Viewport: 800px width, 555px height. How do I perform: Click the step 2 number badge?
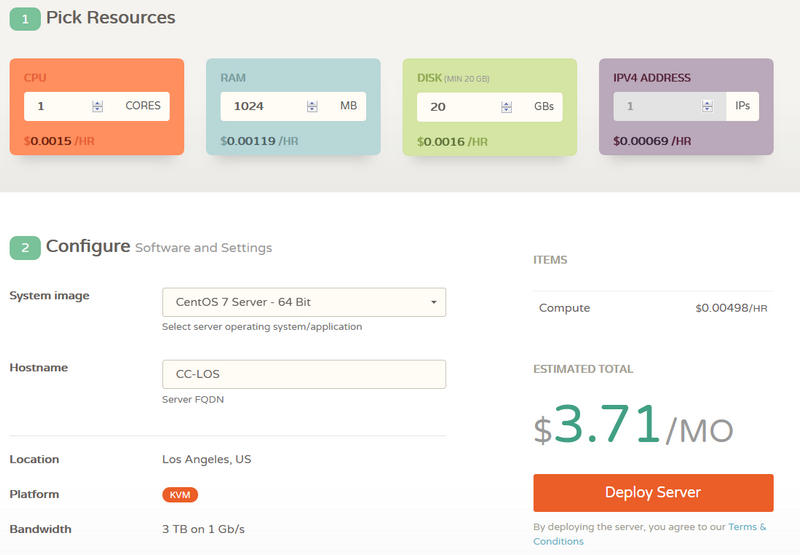[x=25, y=247]
